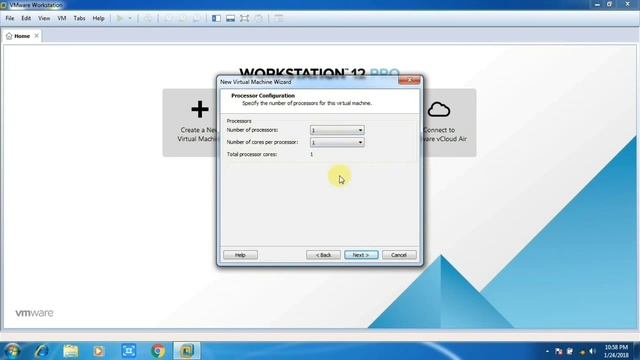The height and width of the screenshot is (360, 640).
Task: Click the console view toolbar icon
Action: tap(279, 18)
